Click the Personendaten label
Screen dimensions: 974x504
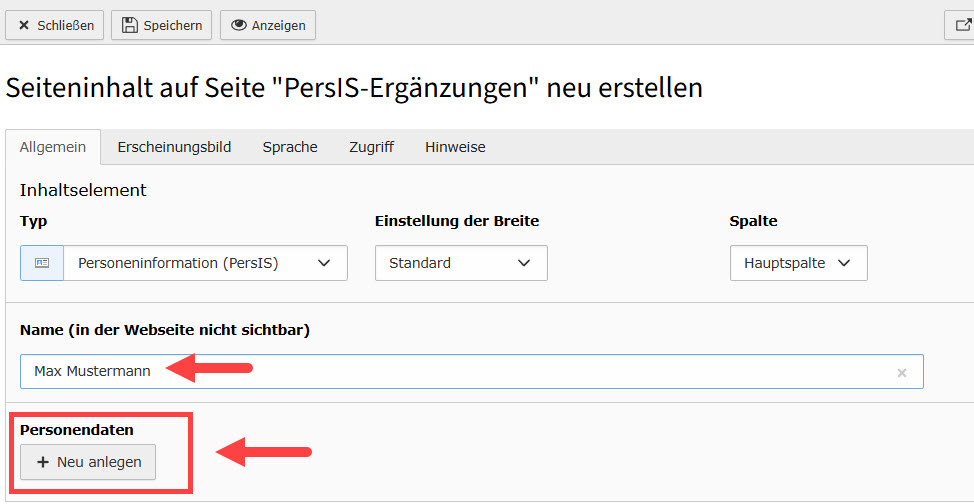[77, 430]
